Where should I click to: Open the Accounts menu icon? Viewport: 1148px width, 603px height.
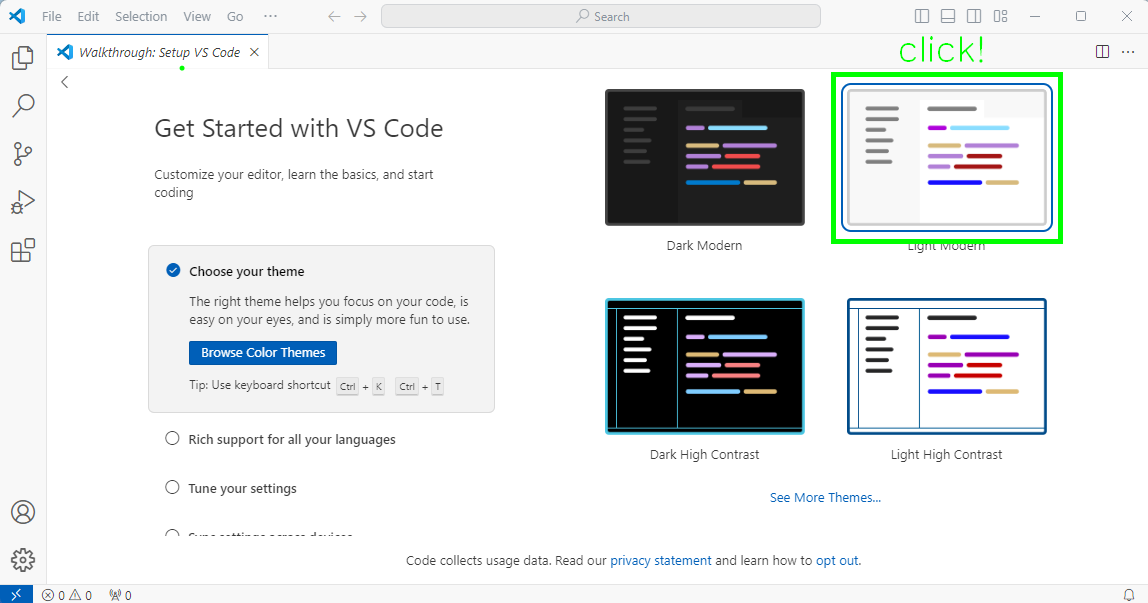(x=23, y=512)
